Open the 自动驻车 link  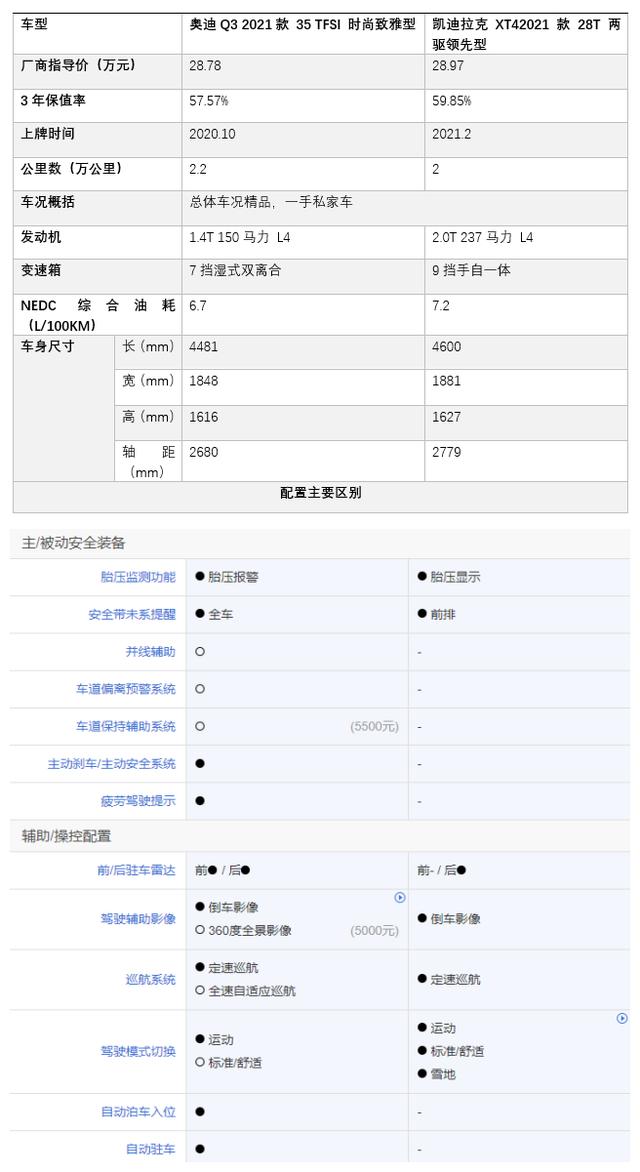(151, 1149)
